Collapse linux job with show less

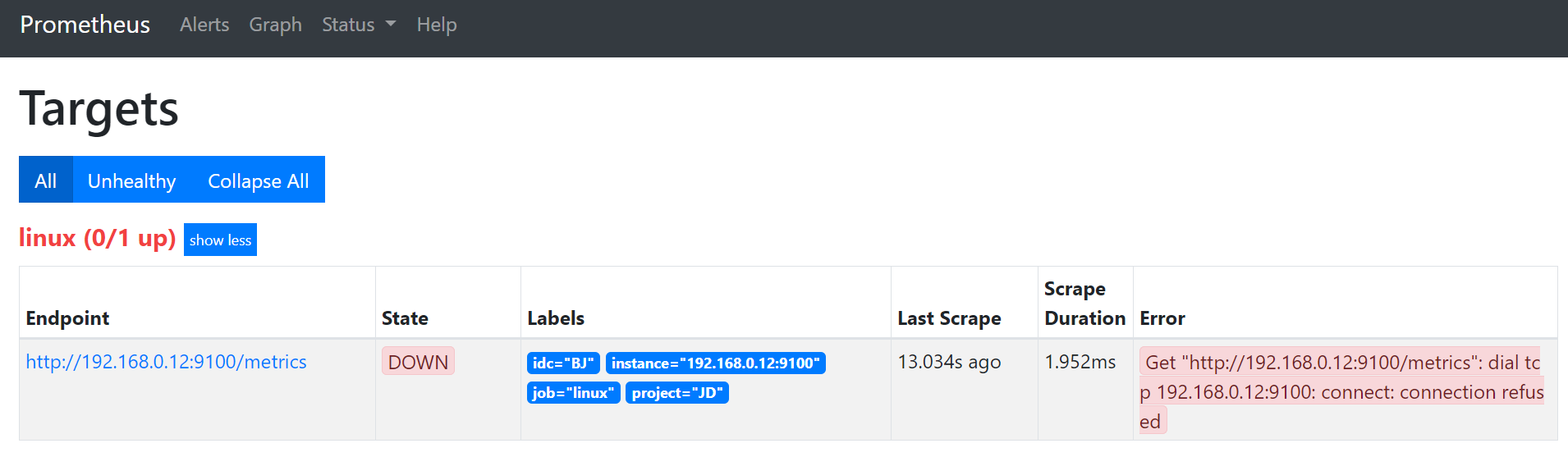click(220, 240)
